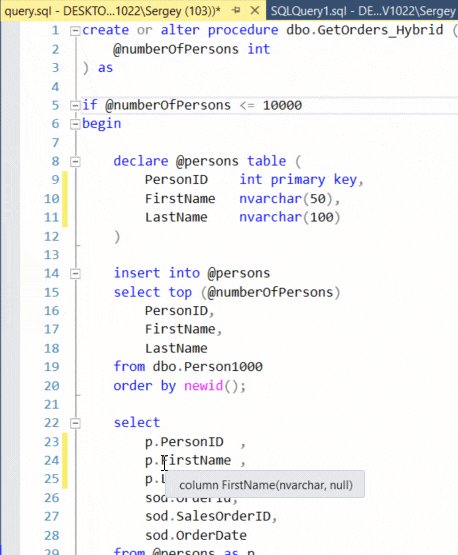Click 'newid()' function on line 20
The image size is (458, 555).
pyautogui.click(x=211, y=385)
